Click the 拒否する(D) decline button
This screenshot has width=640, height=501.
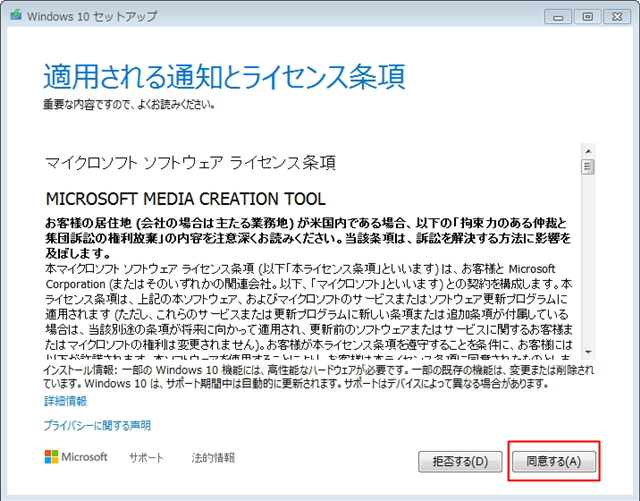460,461
